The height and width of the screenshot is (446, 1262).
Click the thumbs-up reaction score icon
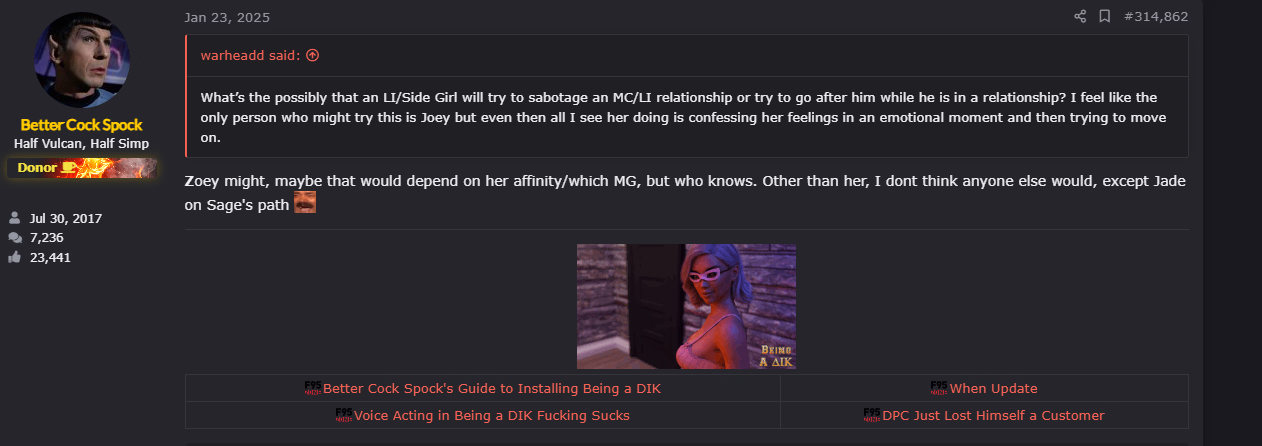[x=15, y=257]
